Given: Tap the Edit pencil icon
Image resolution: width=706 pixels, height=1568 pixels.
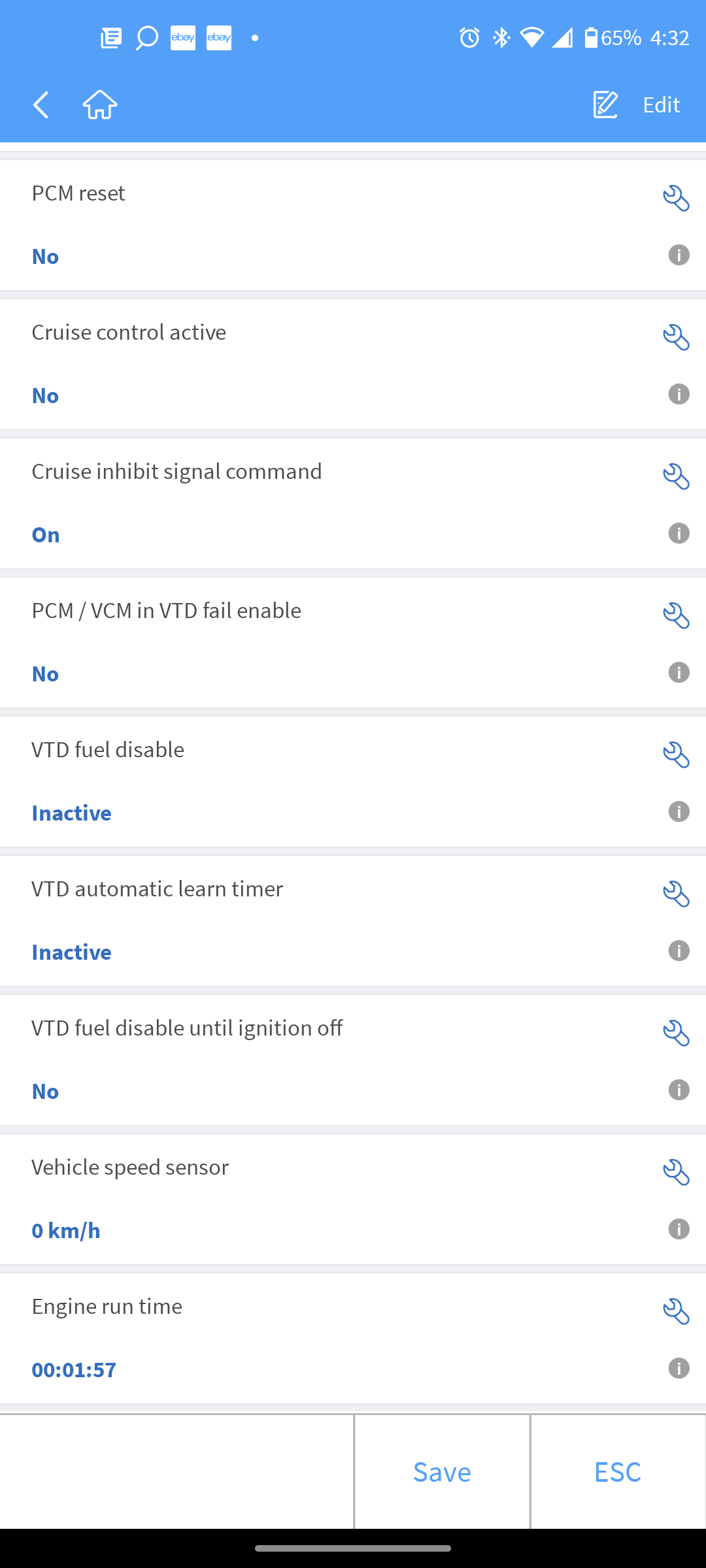Looking at the screenshot, I should [605, 105].
